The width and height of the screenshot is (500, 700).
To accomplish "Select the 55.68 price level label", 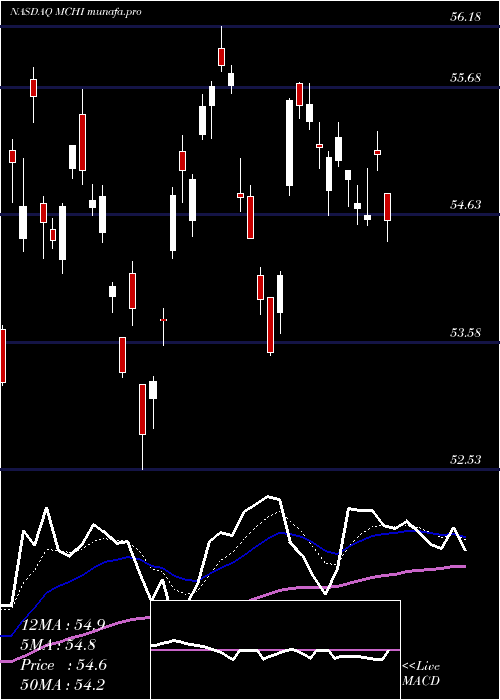I will [x=465, y=78].
